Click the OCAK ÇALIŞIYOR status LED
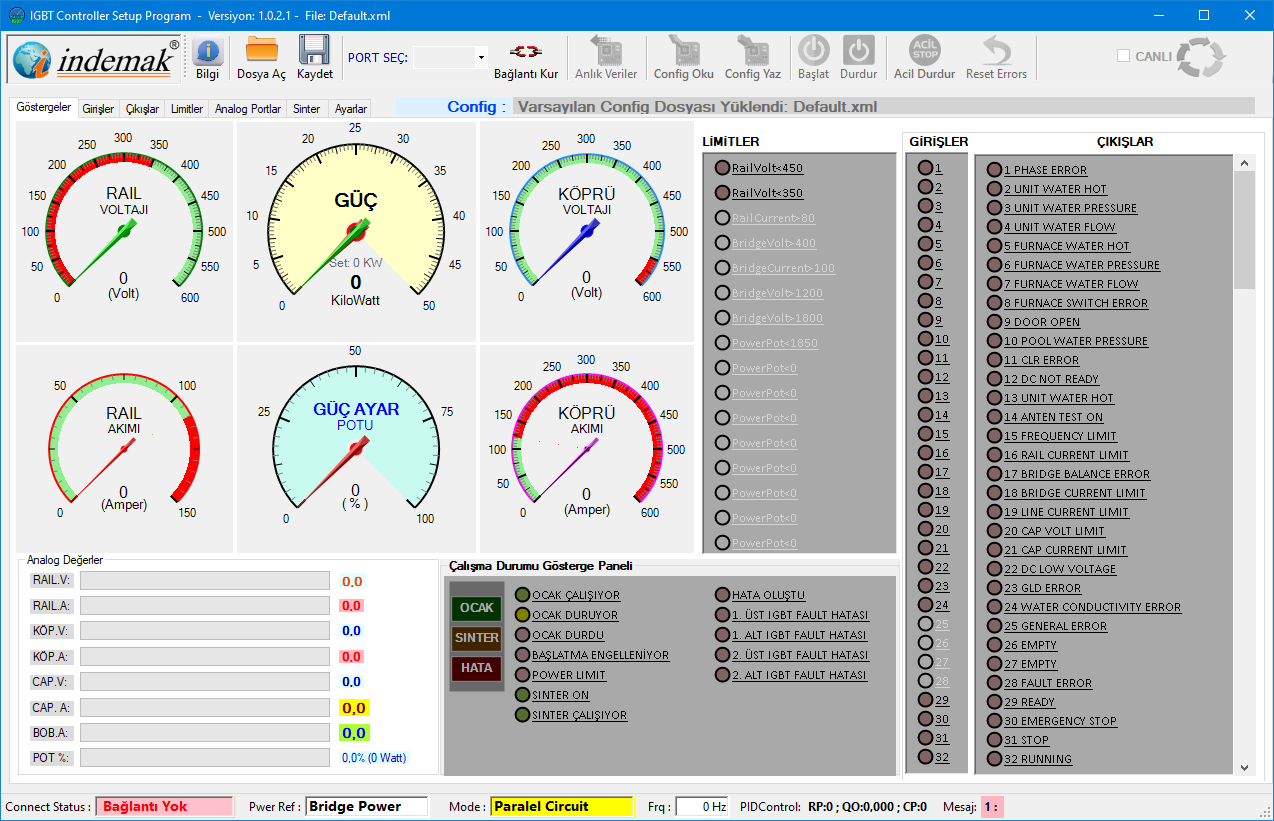 tap(522, 595)
